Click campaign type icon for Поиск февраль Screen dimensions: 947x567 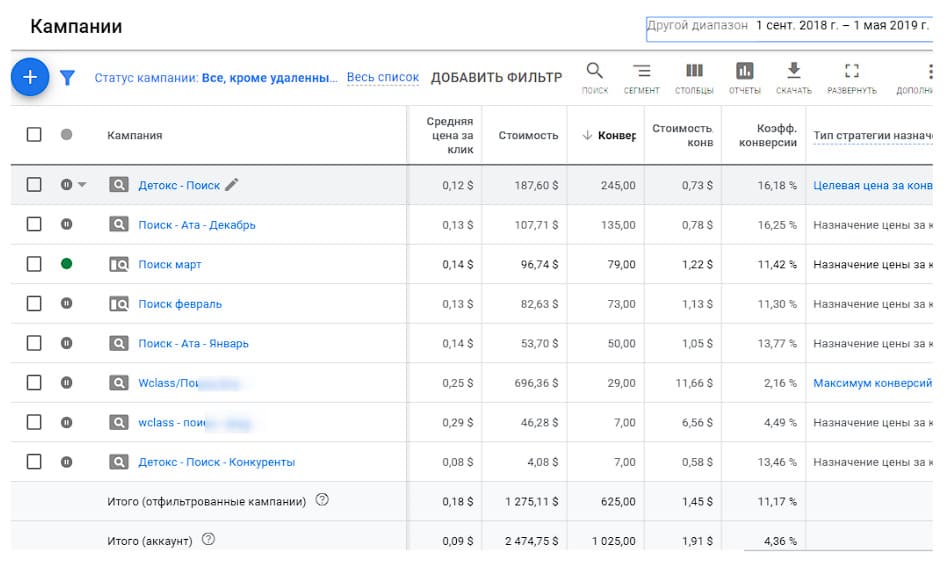pos(118,304)
